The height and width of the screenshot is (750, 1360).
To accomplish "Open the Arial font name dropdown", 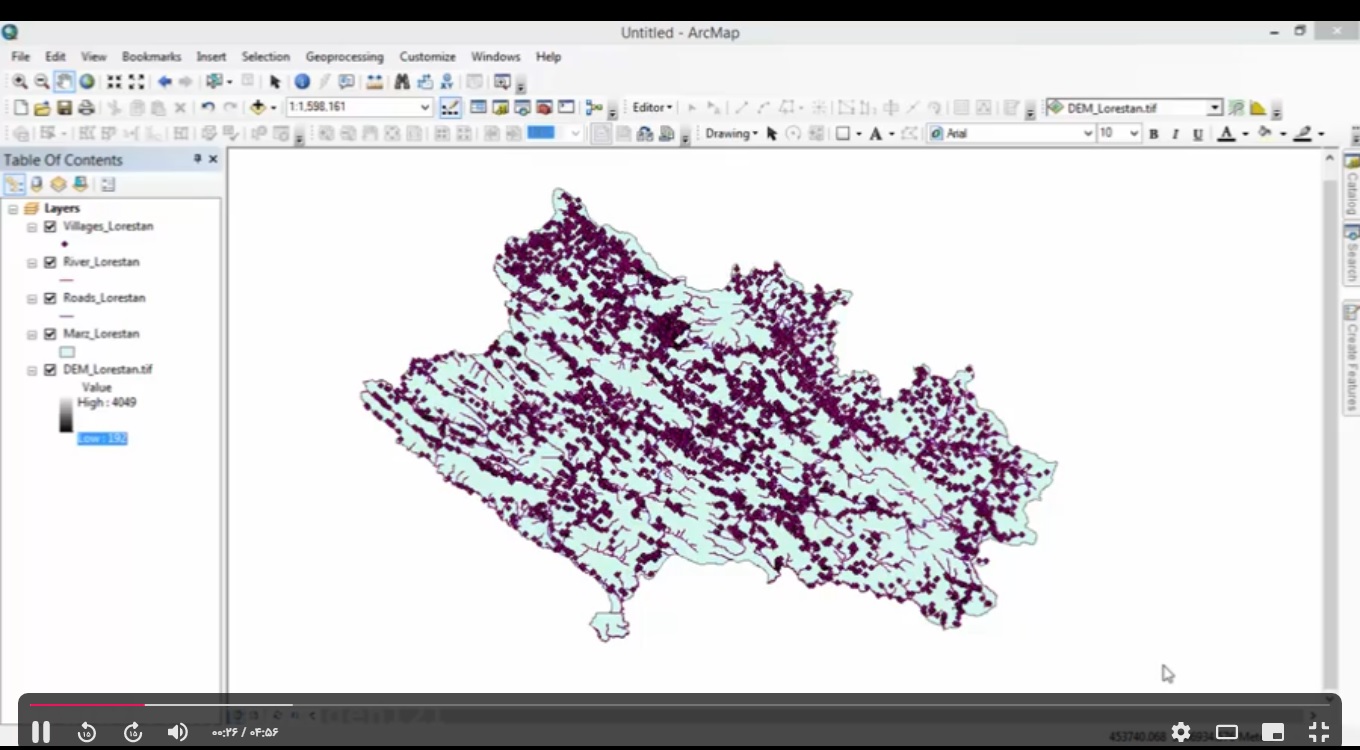I will [1088, 134].
